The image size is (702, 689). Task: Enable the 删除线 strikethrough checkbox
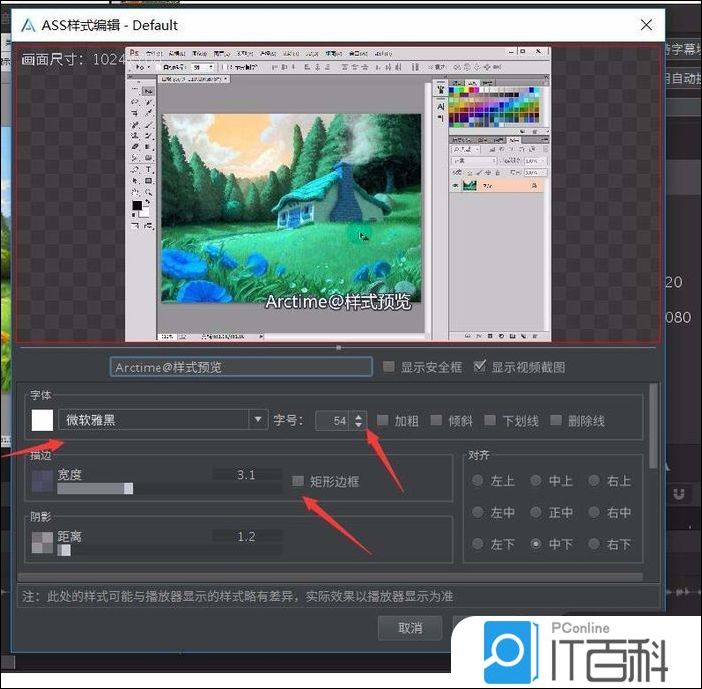click(x=556, y=420)
